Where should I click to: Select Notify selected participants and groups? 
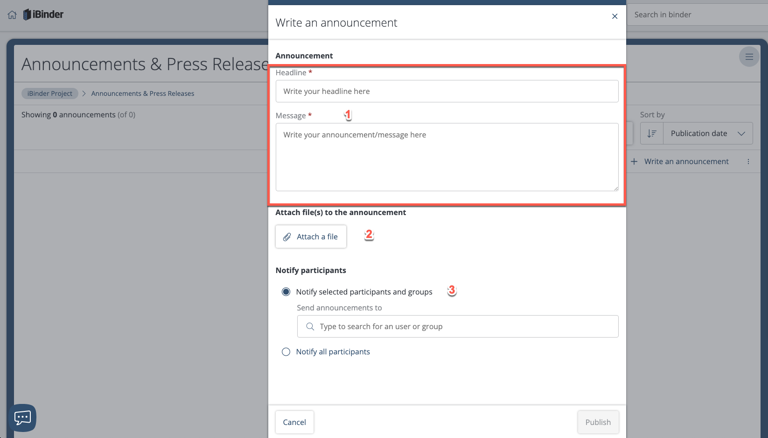pos(286,292)
